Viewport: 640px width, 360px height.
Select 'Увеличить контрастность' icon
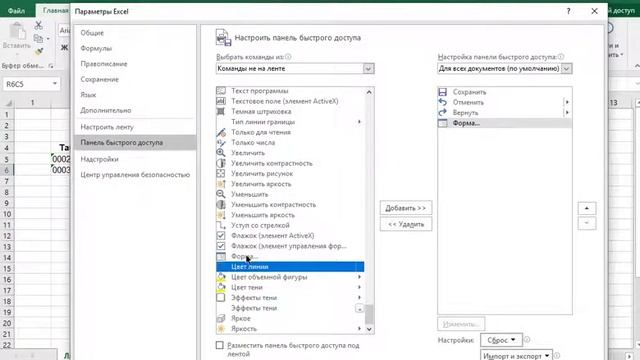click(x=221, y=163)
